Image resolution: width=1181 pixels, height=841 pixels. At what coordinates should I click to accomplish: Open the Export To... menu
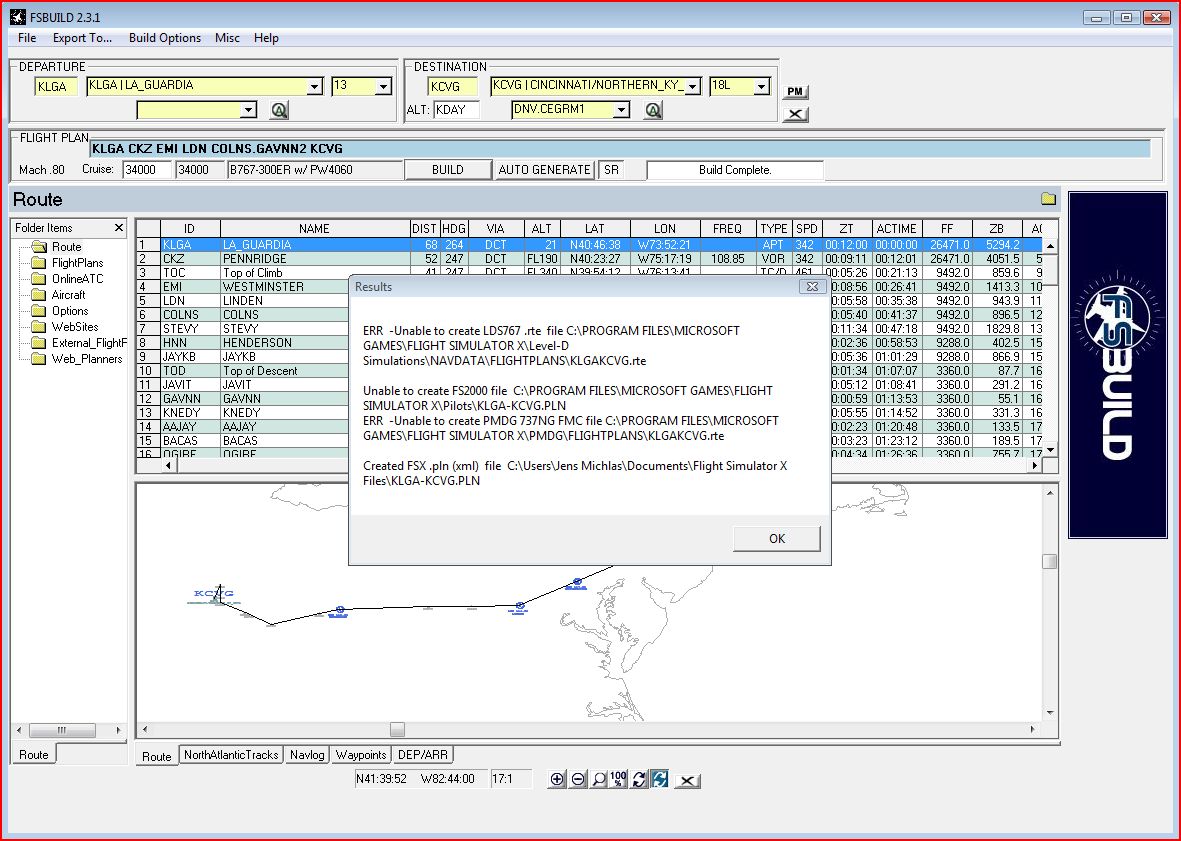[82, 38]
